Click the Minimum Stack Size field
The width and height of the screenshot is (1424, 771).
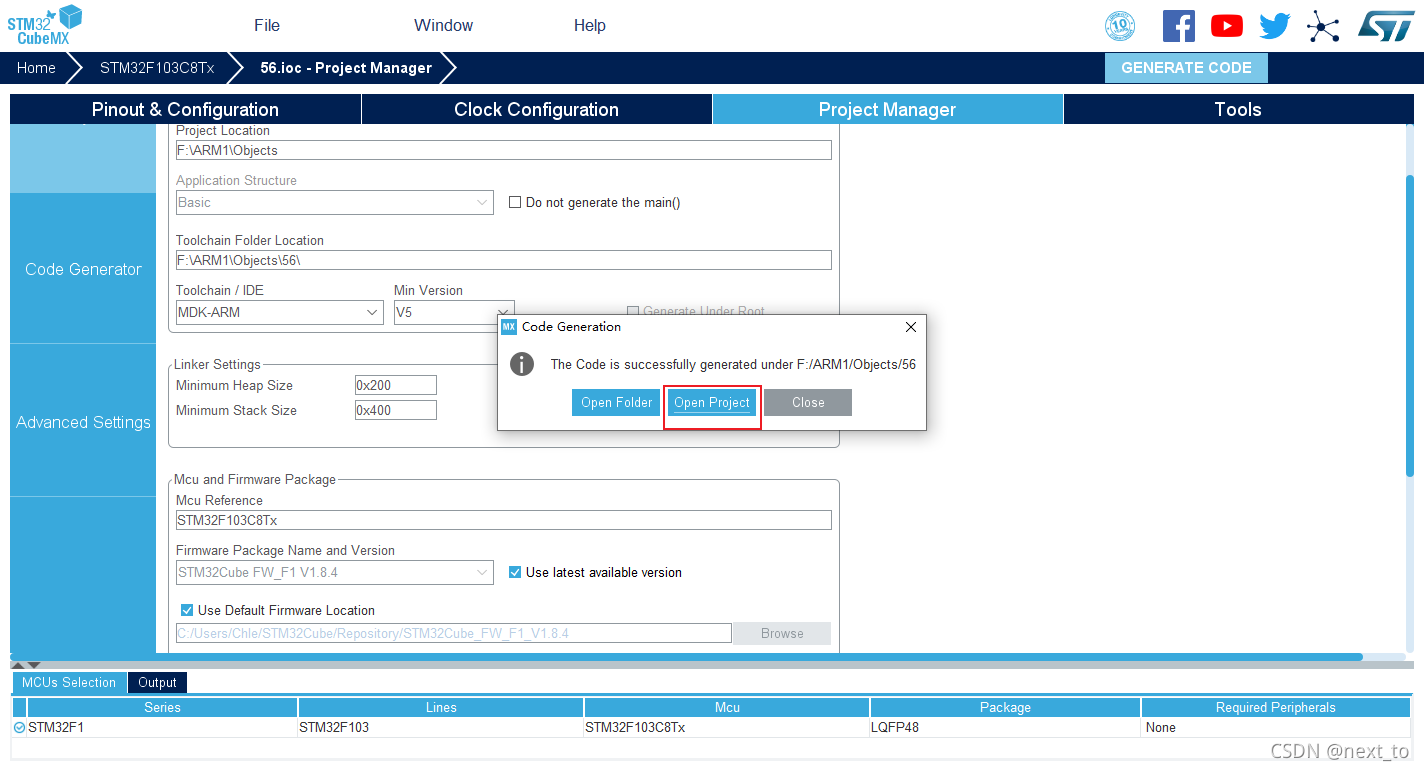[396, 410]
